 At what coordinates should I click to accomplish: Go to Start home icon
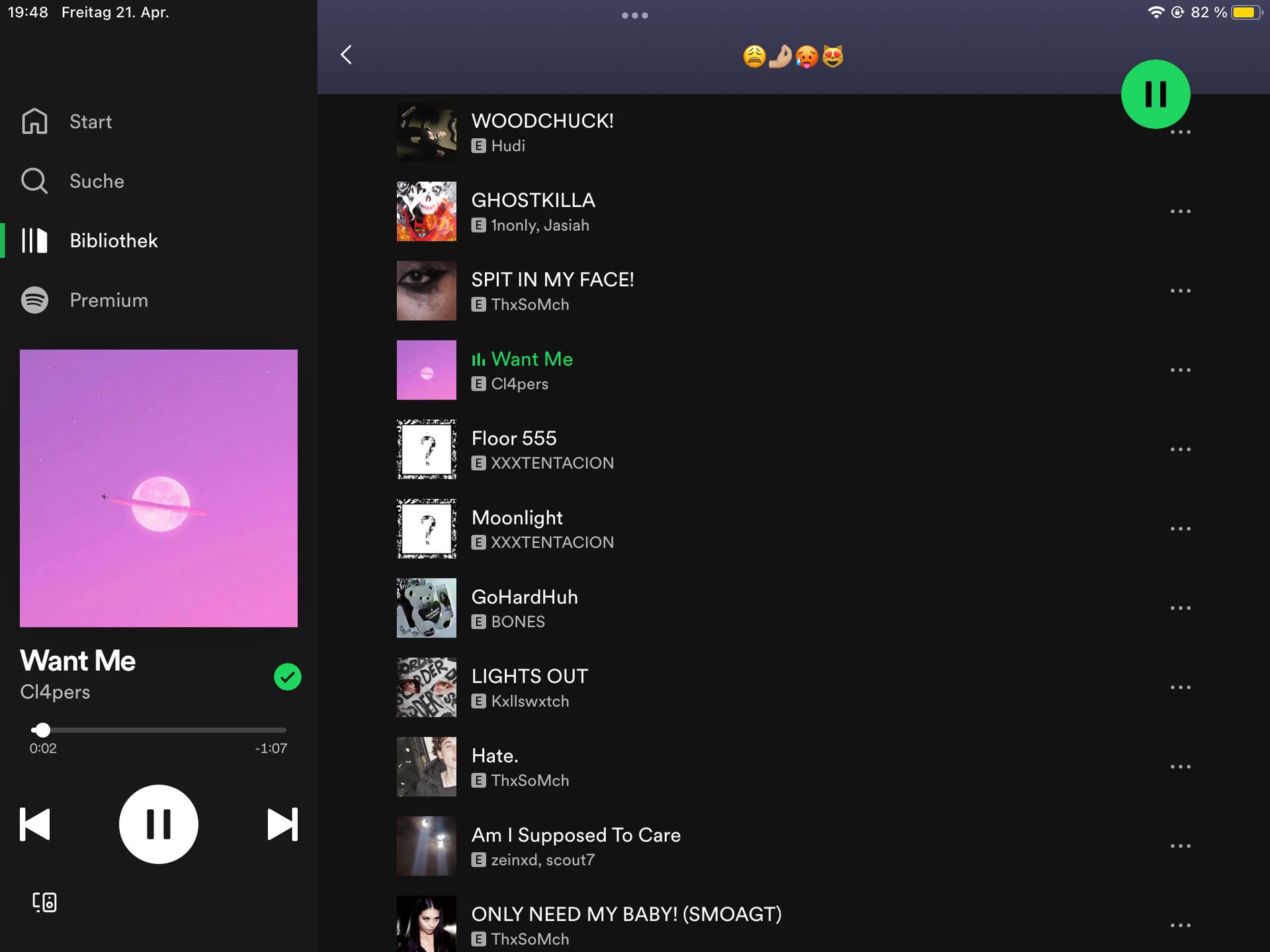pos(34,122)
